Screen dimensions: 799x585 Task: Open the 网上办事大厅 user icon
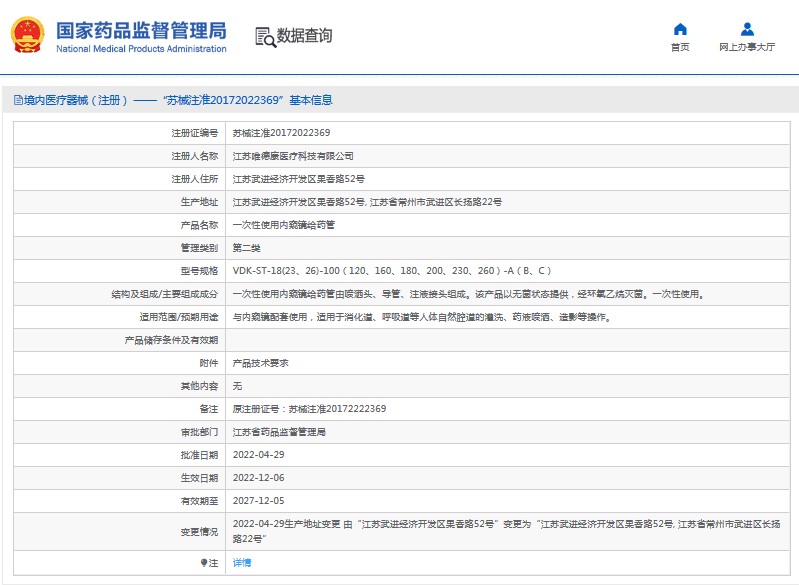click(x=747, y=29)
